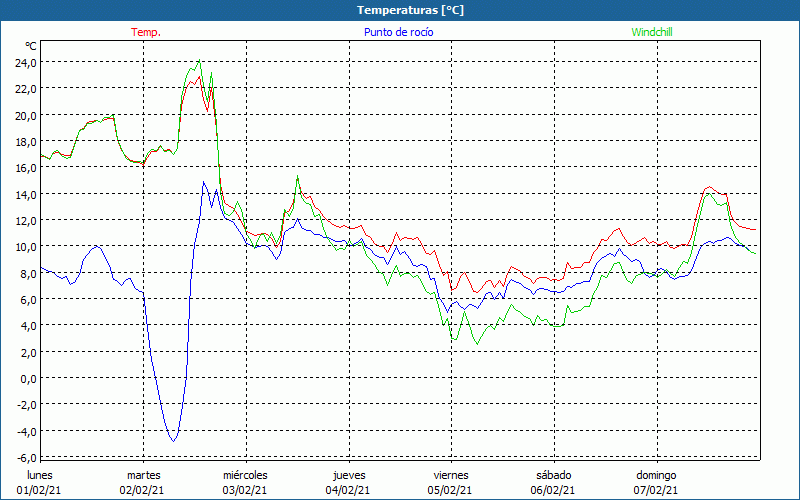The width and height of the screenshot is (800, 500).
Task: Click the 06/02/21 date label
Action: point(553,490)
